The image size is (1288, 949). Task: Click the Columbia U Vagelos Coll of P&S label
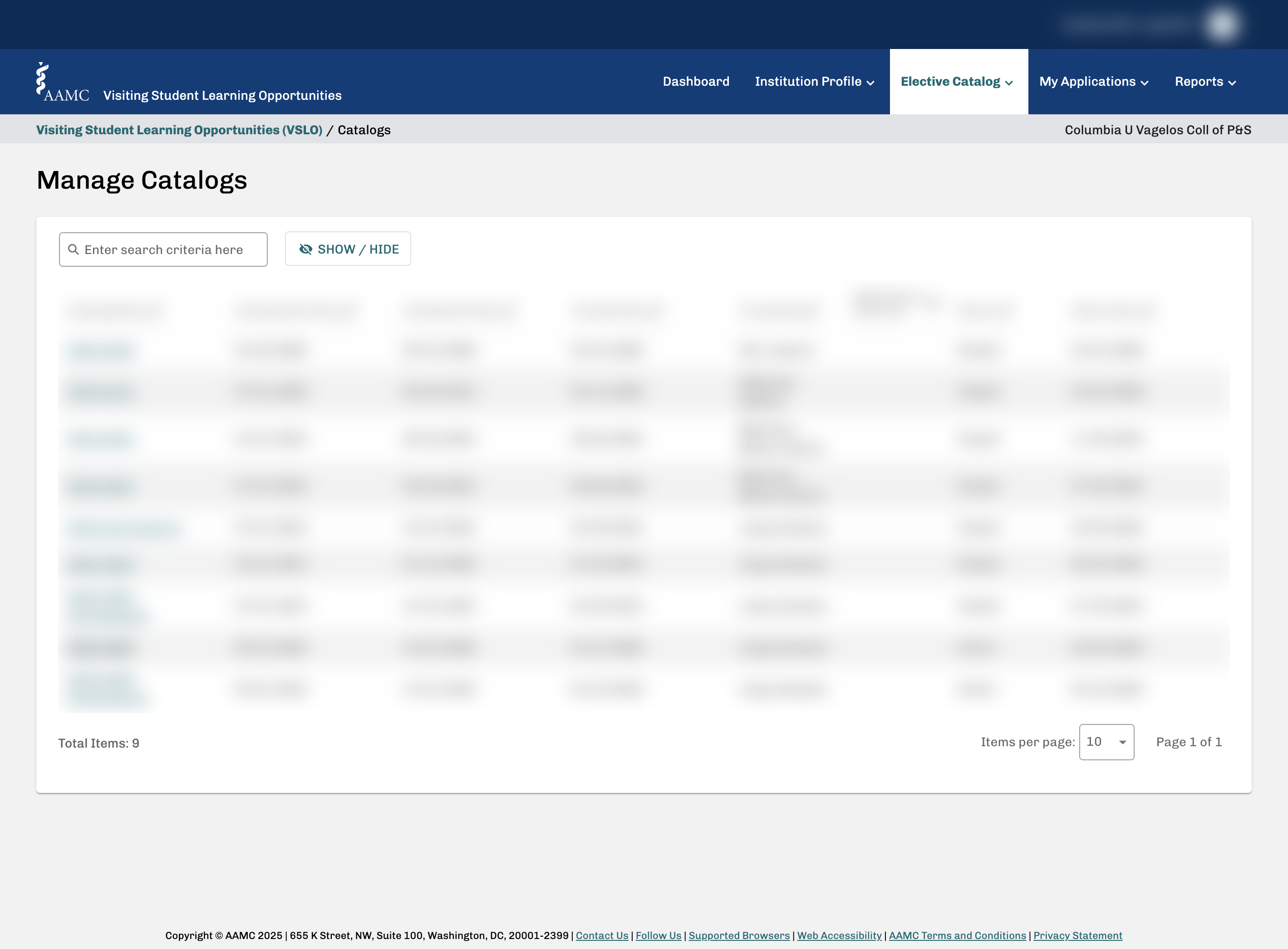(1158, 130)
